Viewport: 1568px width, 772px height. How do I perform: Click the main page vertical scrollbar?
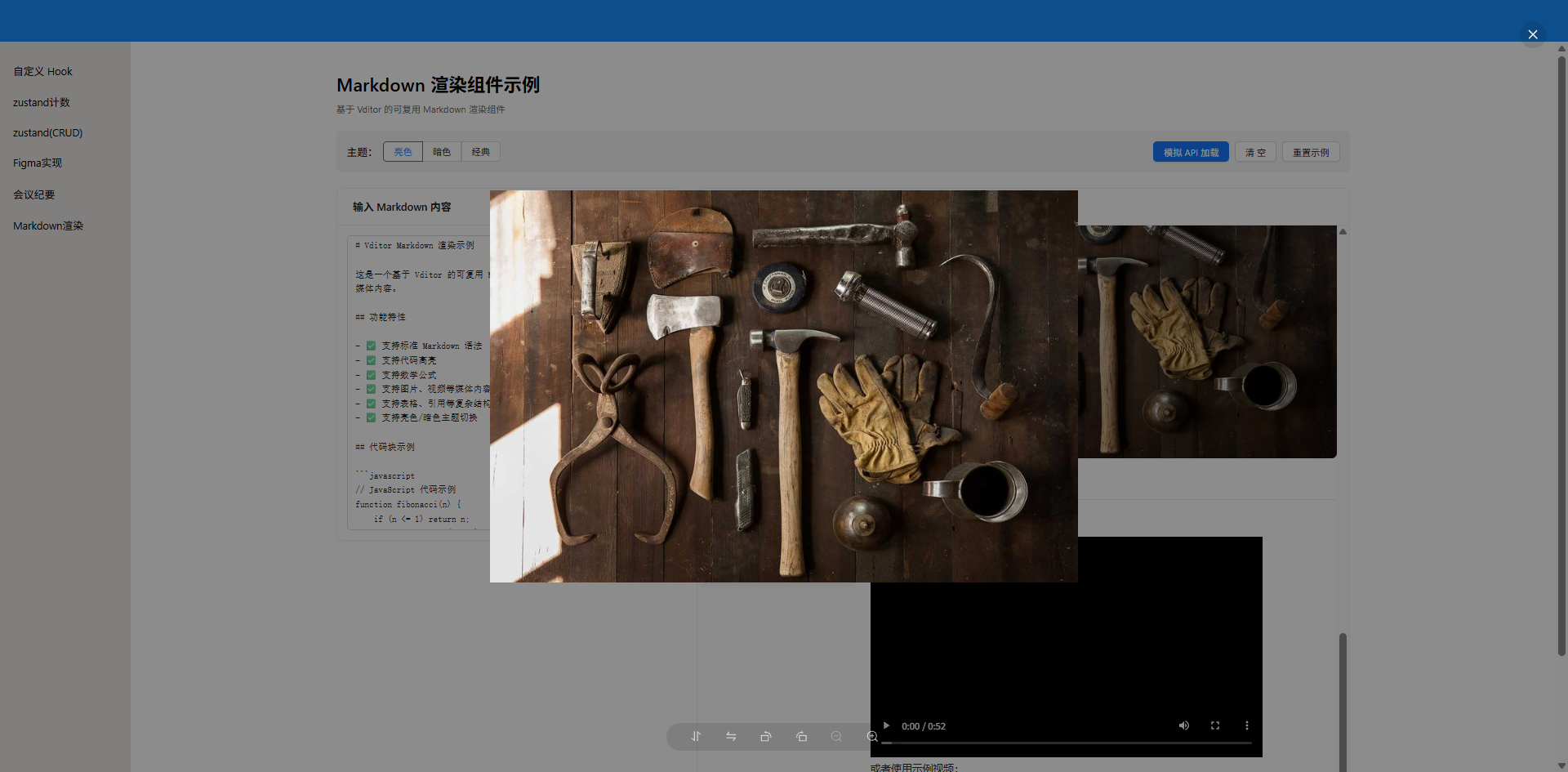tap(1561, 356)
